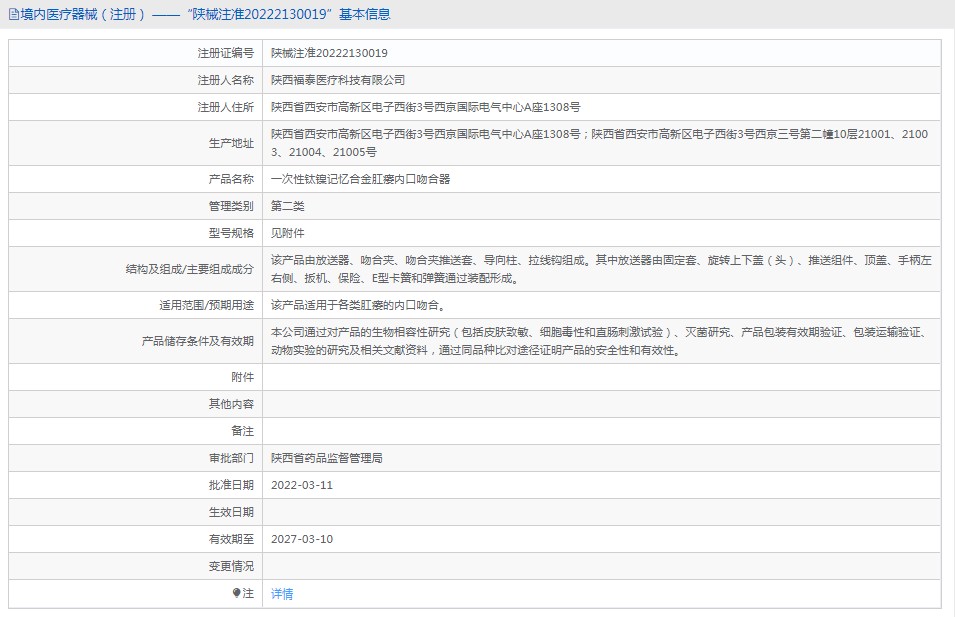Click the 型号规格 label
This screenshot has width=955, height=617.
(x=231, y=233)
